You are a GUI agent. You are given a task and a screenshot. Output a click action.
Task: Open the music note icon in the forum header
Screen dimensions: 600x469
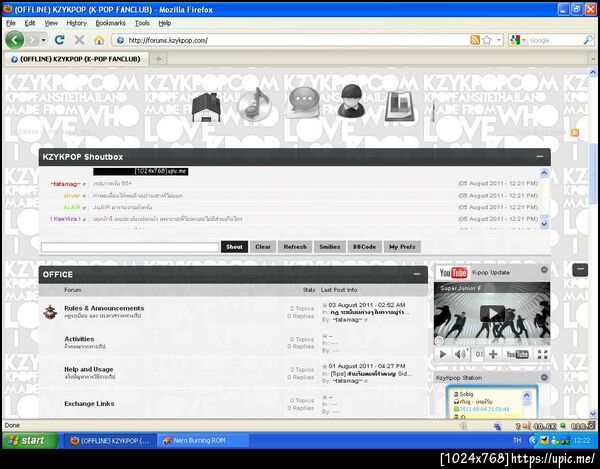pos(255,104)
